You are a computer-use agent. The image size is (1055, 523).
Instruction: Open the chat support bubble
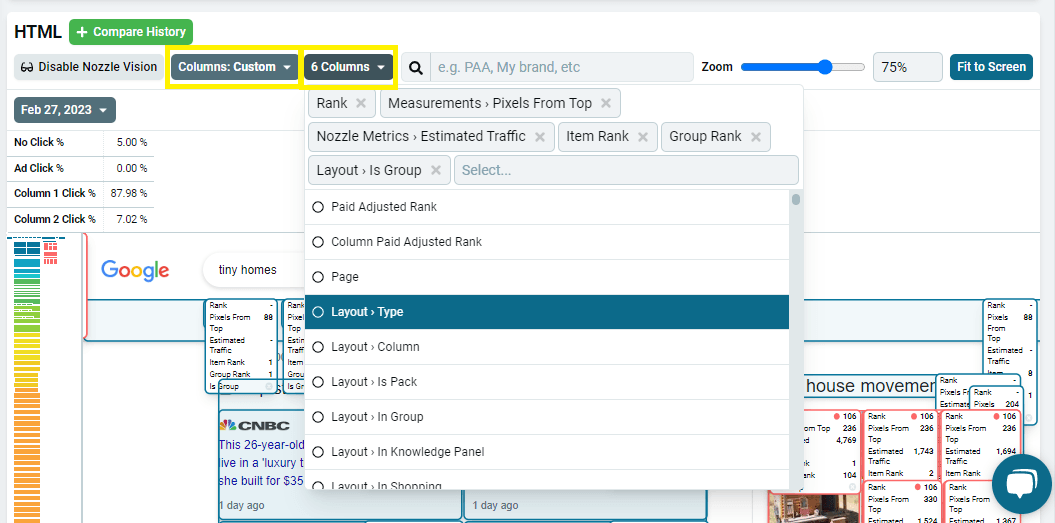tap(1021, 483)
